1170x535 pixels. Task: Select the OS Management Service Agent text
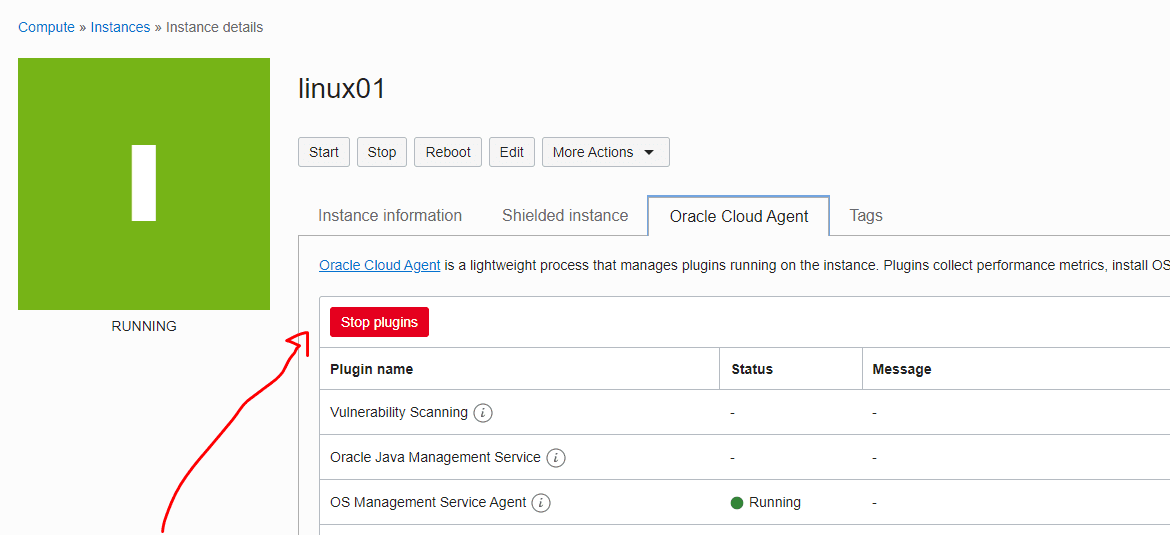click(x=428, y=503)
